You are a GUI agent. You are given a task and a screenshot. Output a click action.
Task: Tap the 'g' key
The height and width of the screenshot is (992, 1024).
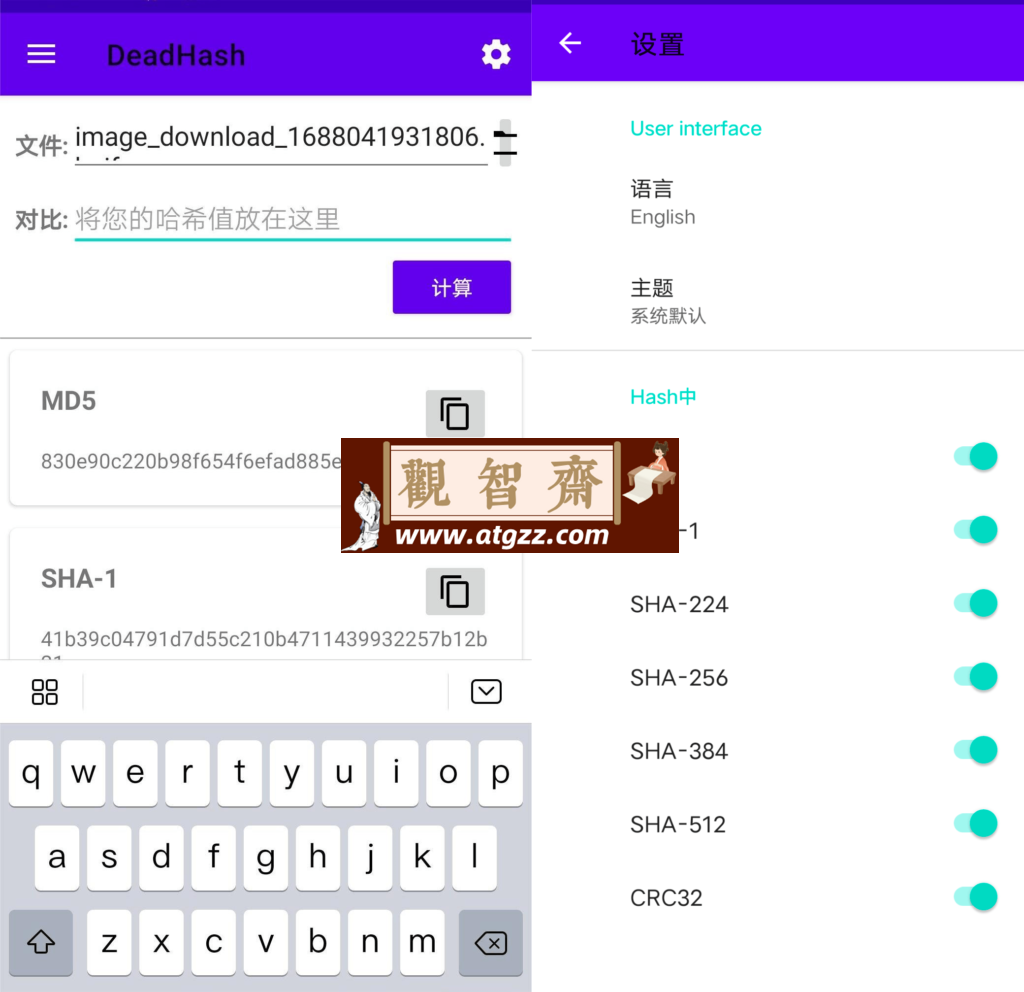[266, 858]
